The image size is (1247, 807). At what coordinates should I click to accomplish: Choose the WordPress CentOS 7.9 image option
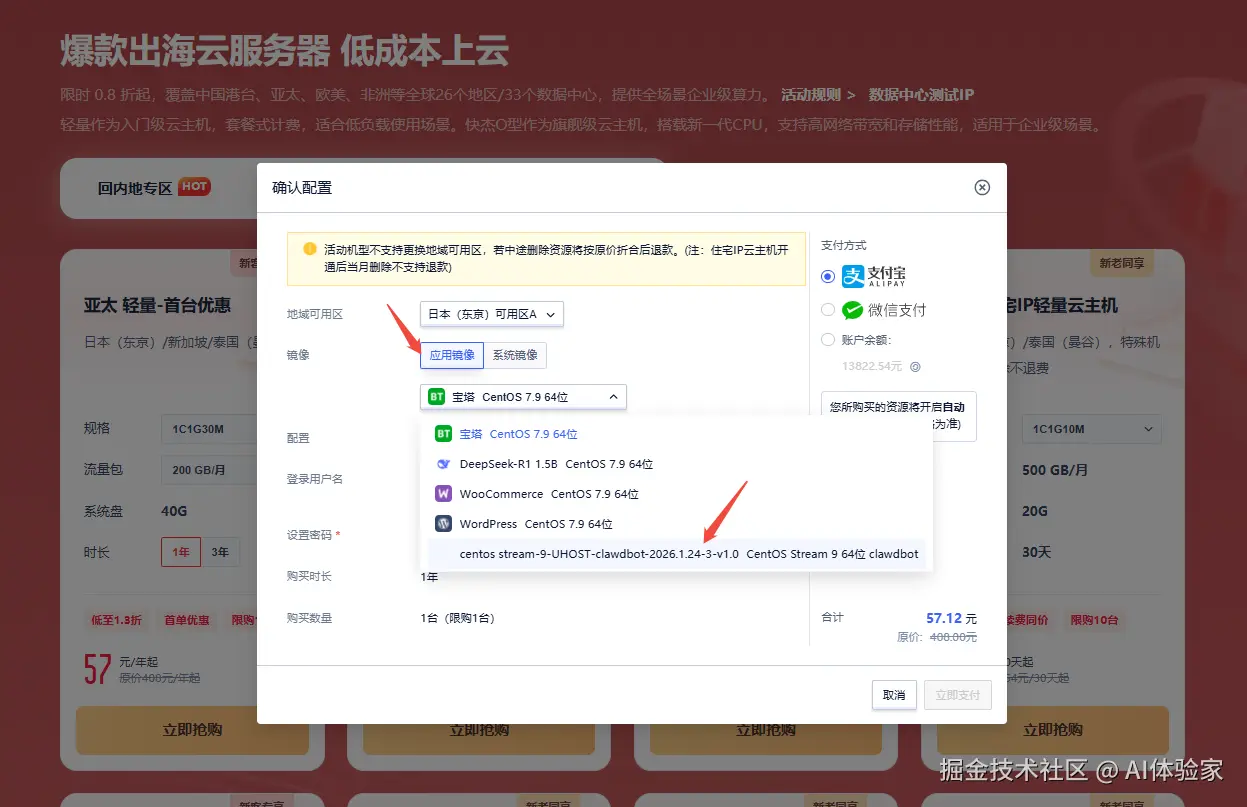click(676, 524)
